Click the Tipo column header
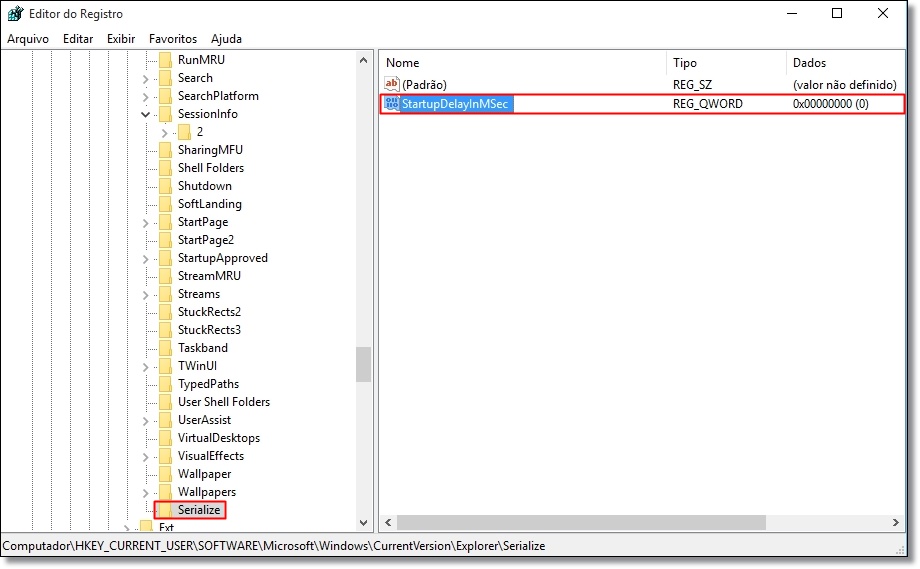The height and width of the screenshot is (569, 920). [x=726, y=63]
